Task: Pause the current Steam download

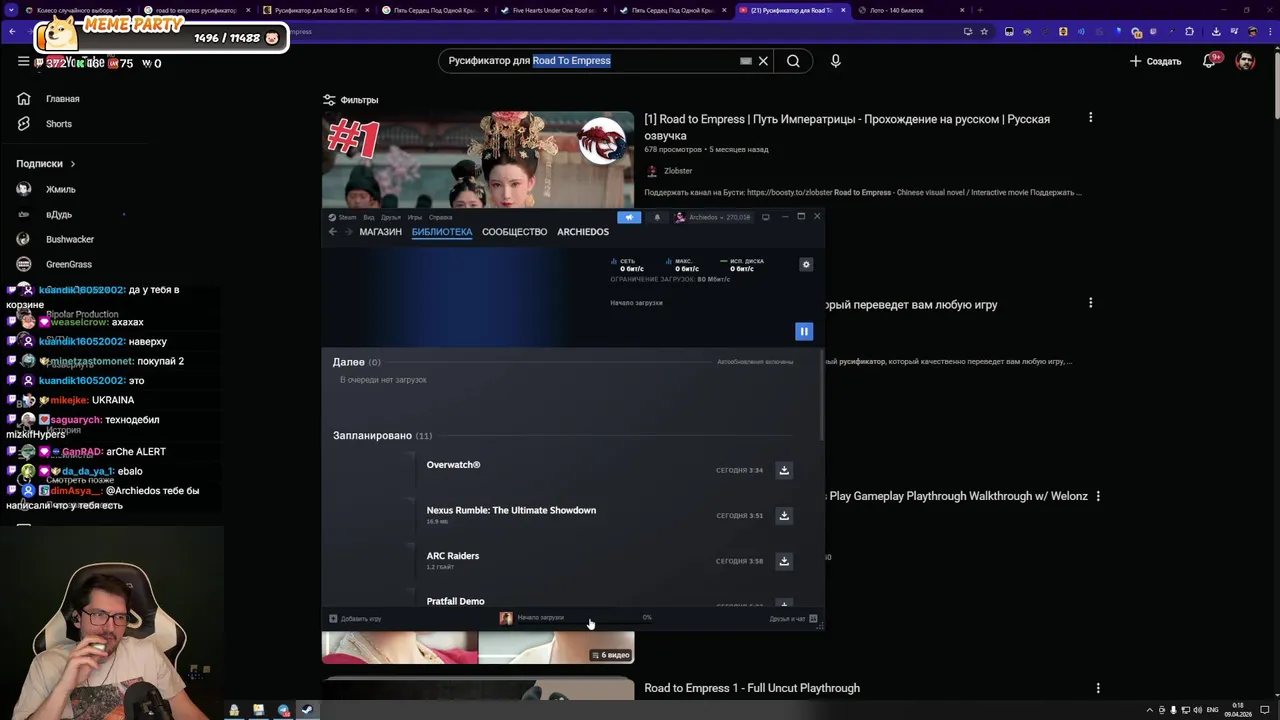Action: [803, 331]
